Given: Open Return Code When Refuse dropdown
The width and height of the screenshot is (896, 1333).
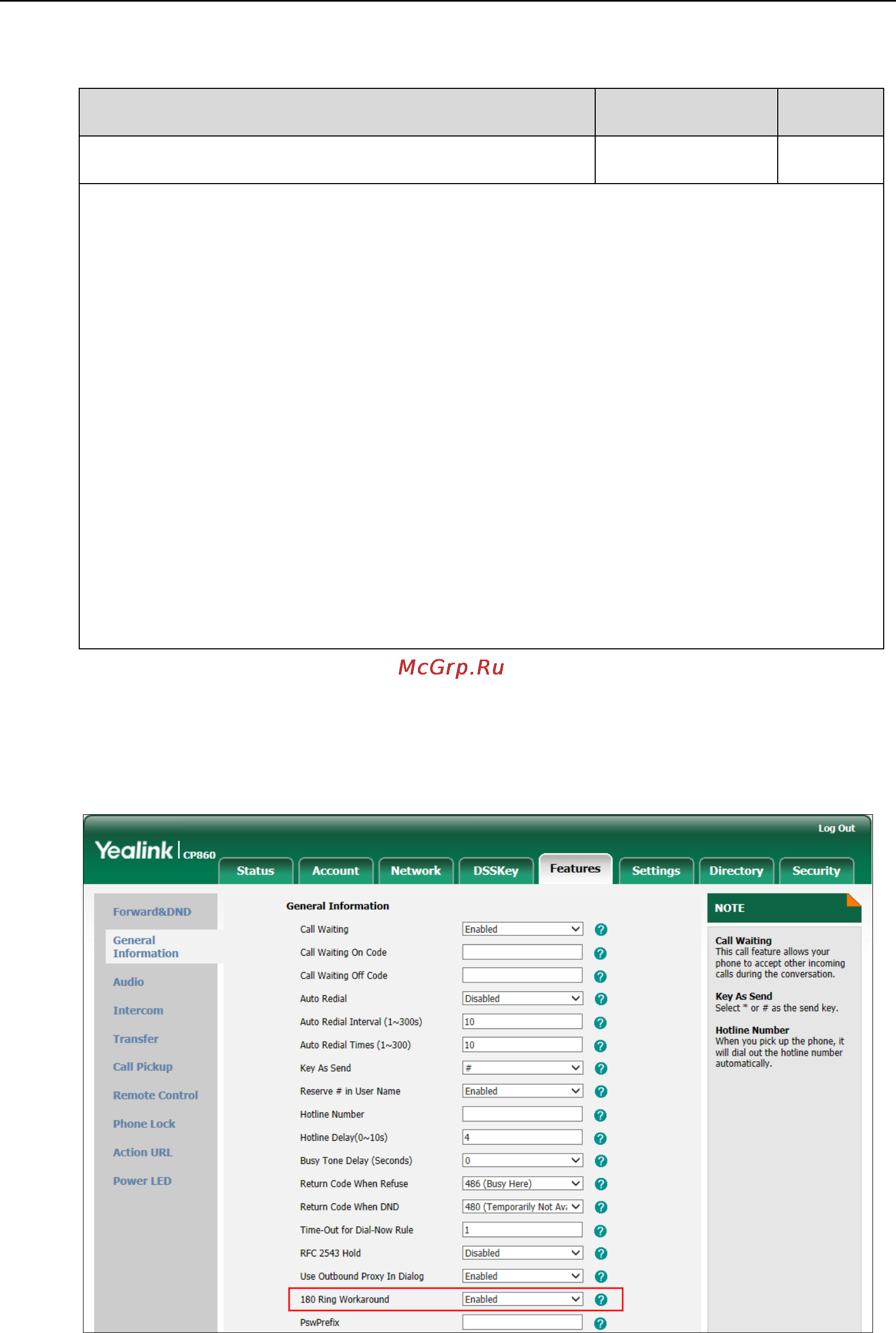Looking at the screenshot, I should (x=522, y=1183).
